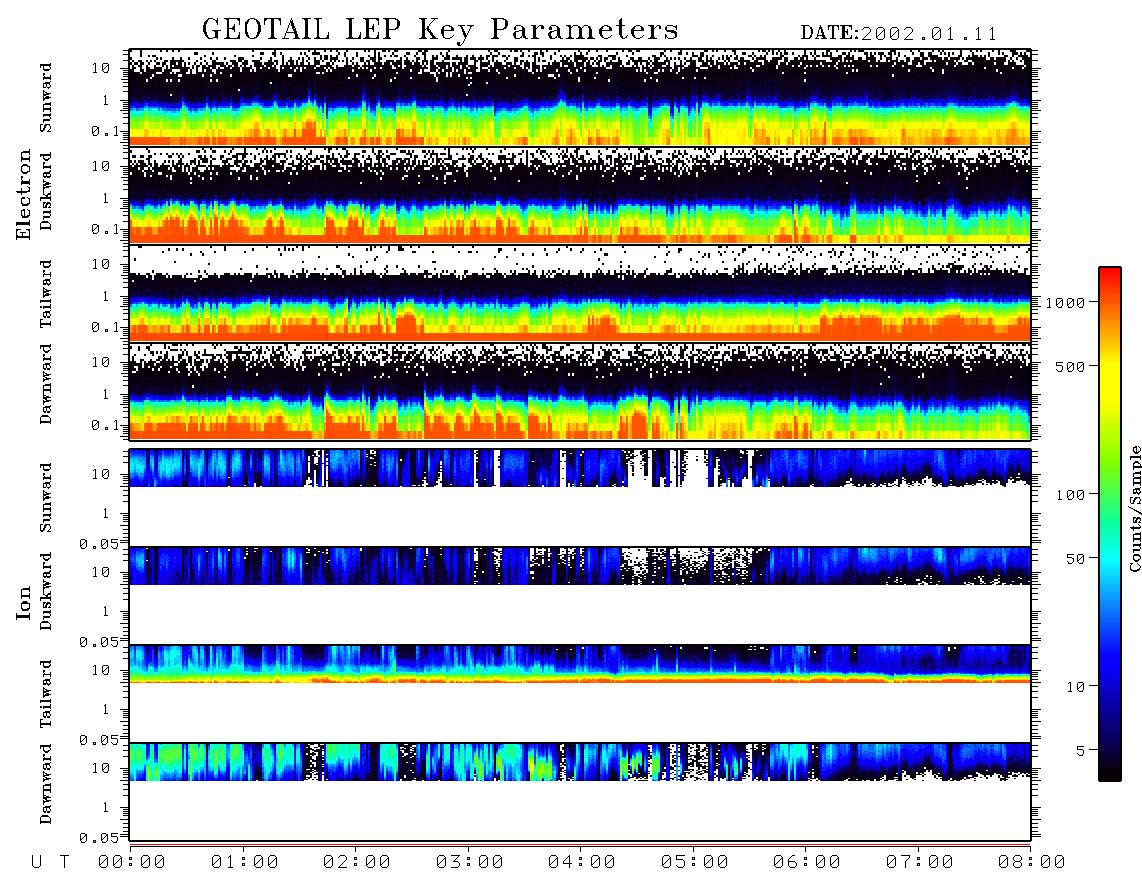Click the Electron group label

(x=24, y=194)
